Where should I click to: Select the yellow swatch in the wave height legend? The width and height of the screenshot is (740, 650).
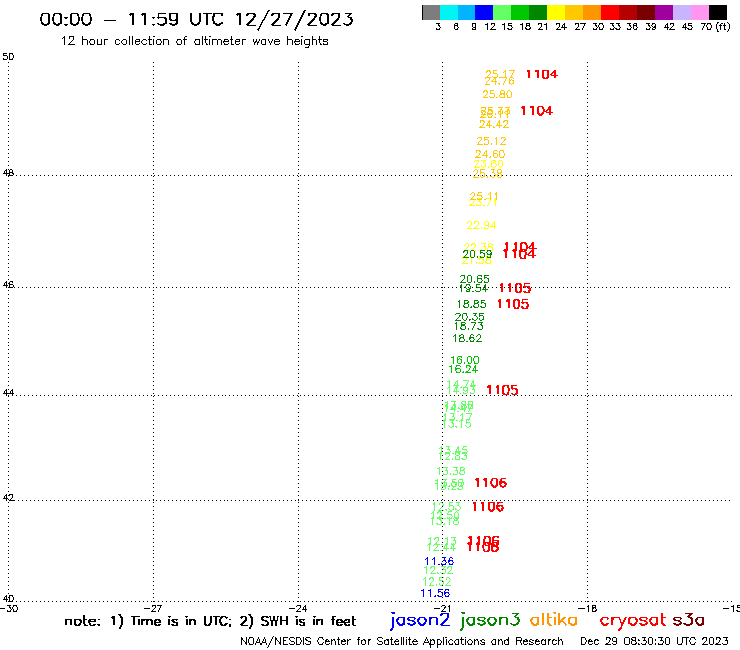click(556, 12)
